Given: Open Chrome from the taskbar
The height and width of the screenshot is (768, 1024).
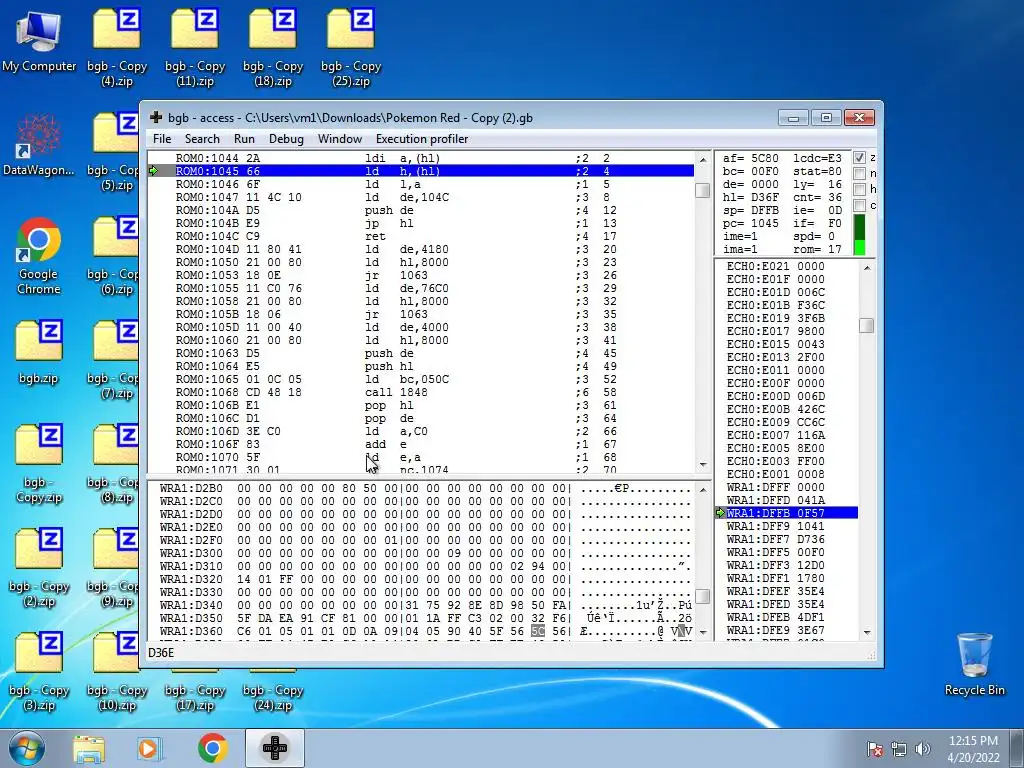Looking at the screenshot, I should point(212,749).
